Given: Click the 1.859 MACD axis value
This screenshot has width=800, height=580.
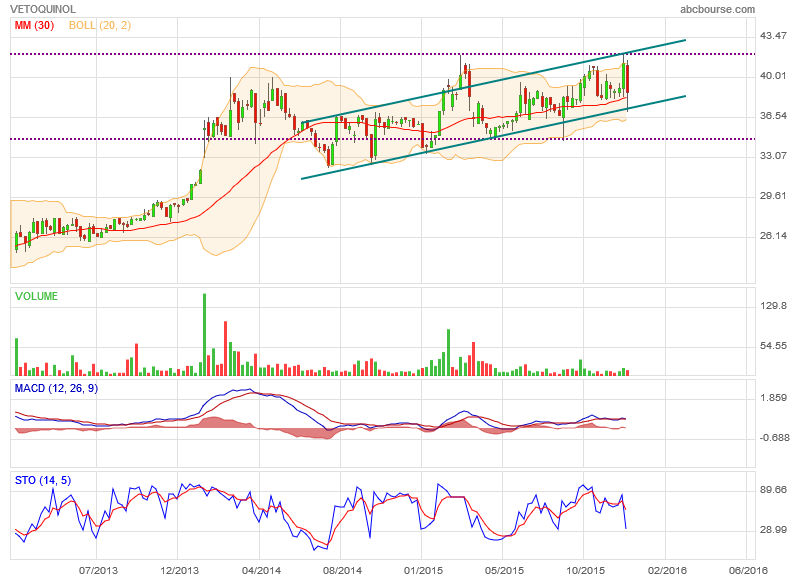Looking at the screenshot, I should (x=773, y=398).
